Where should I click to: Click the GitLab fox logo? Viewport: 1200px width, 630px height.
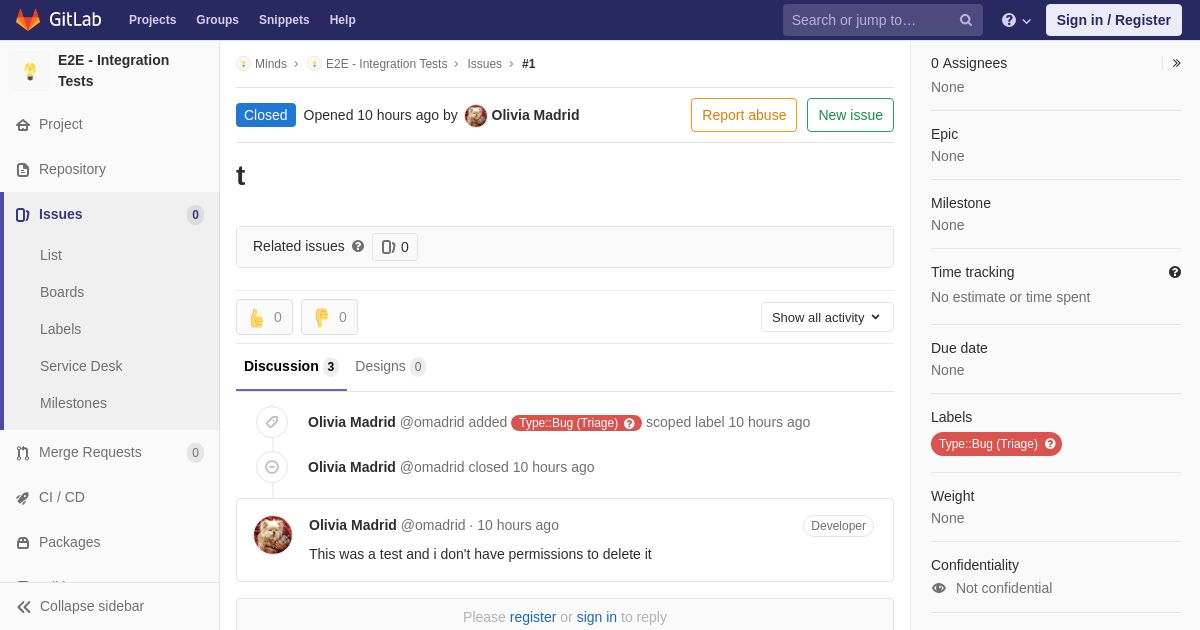click(x=28, y=20)
